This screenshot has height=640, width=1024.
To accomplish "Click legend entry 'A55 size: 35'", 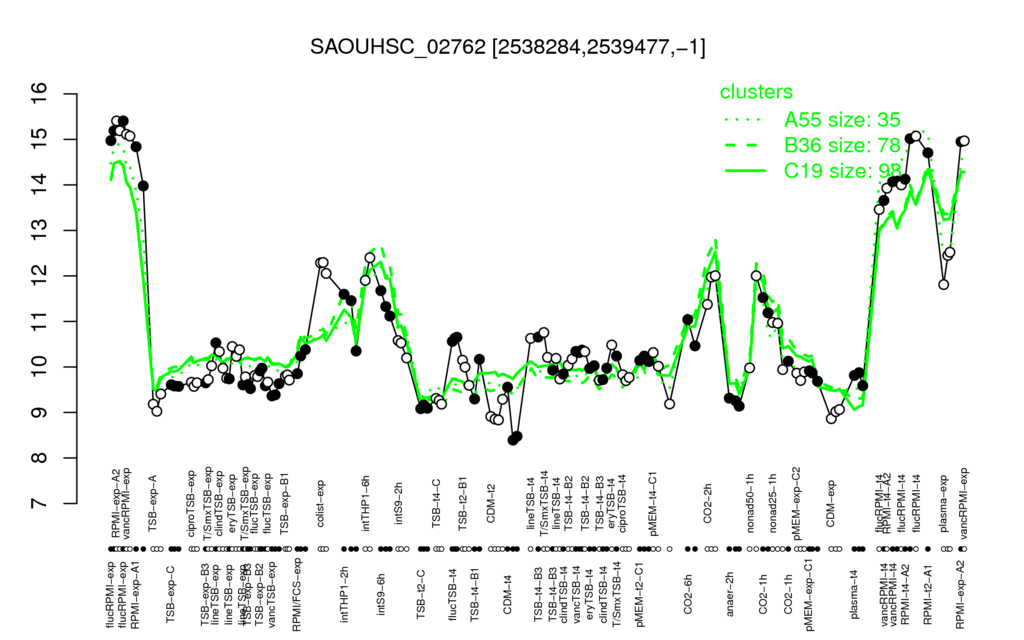I will [x=842, y=120].
